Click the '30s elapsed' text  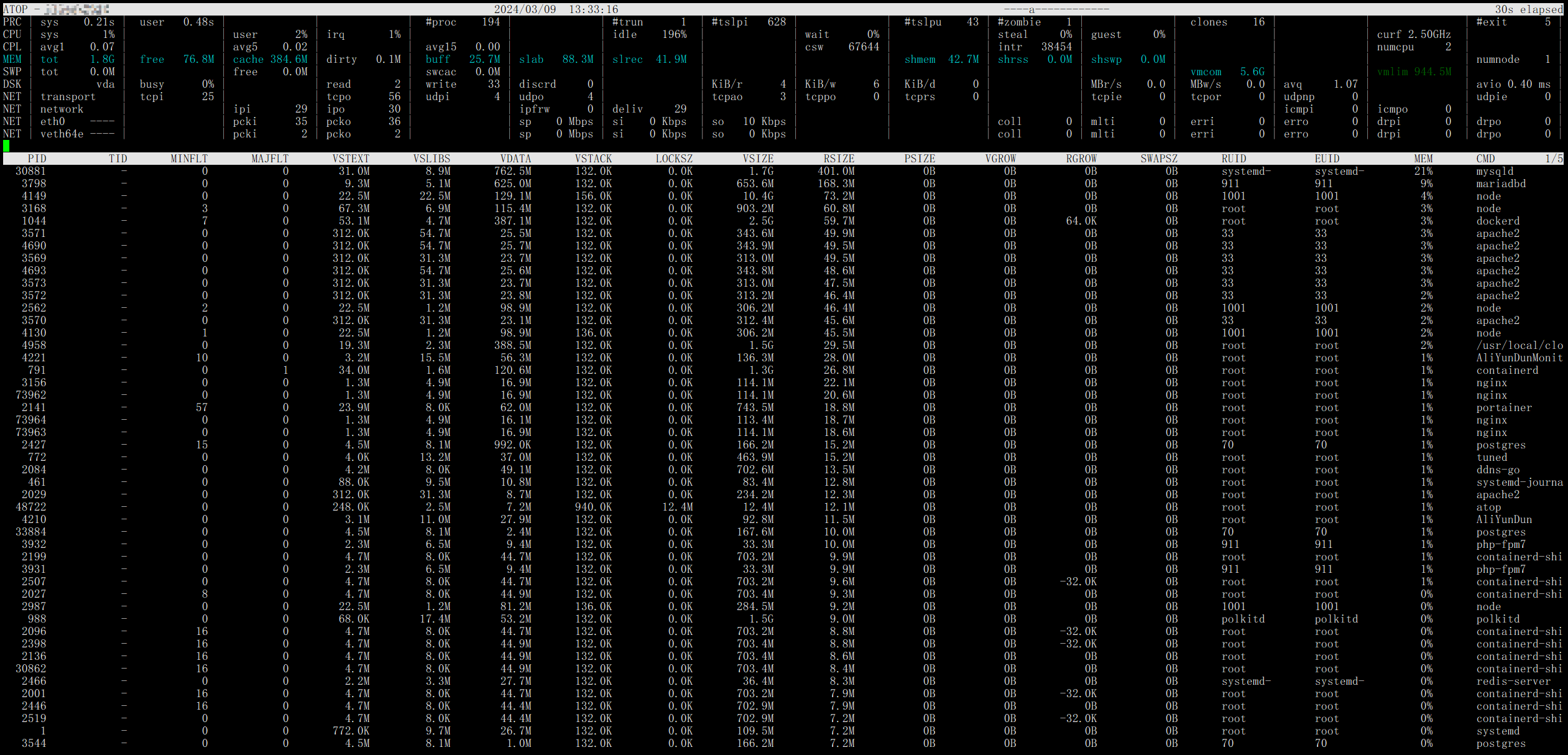pyautogui.click(x=1529, y=9)
